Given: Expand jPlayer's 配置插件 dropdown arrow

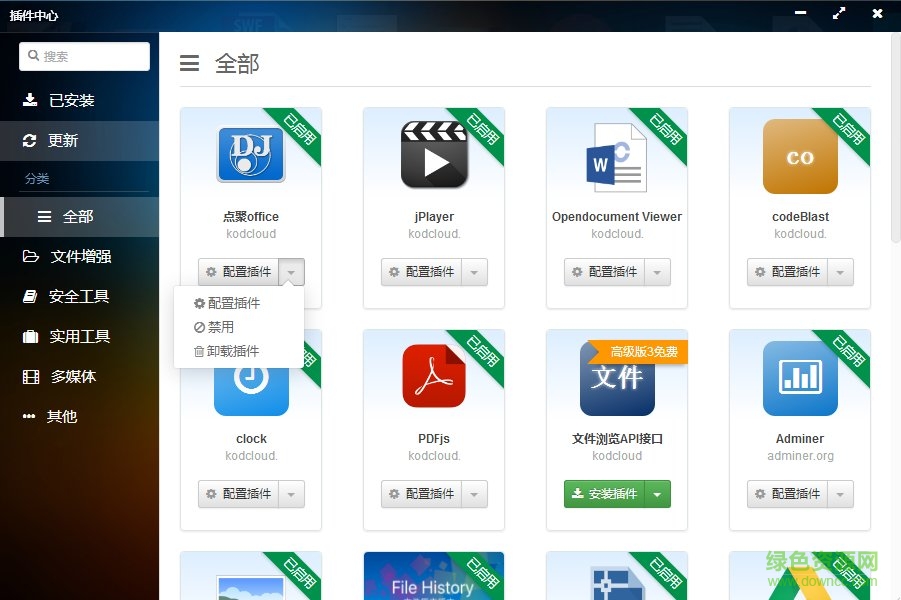Looking at the screenshot, I should [474, 271].
